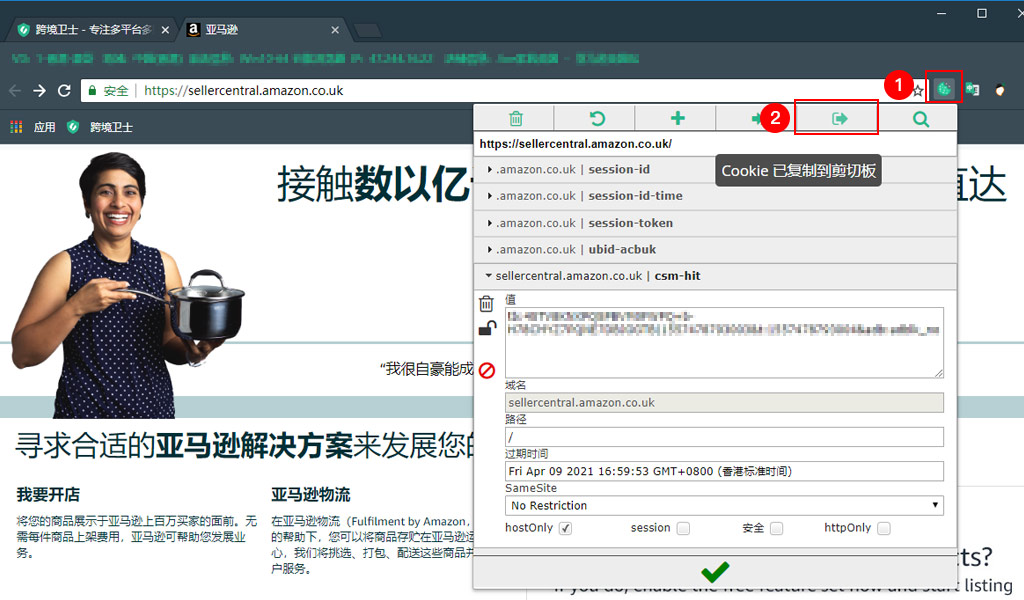Expand the ubid-acbuk cookie row
The width and height of the screenshot is (1024, 600).
pyautogui.click(x=715, y=249)
